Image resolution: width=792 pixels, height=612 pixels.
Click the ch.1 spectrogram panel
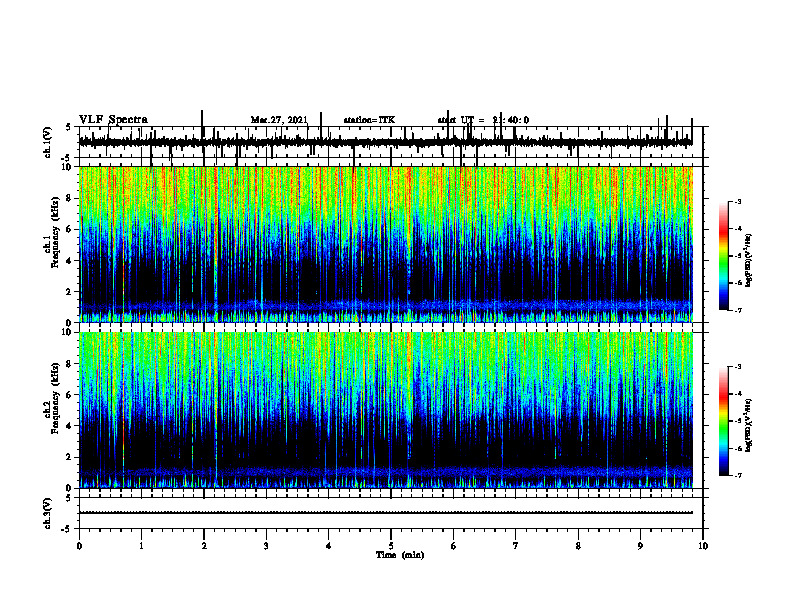click(386, 244)
